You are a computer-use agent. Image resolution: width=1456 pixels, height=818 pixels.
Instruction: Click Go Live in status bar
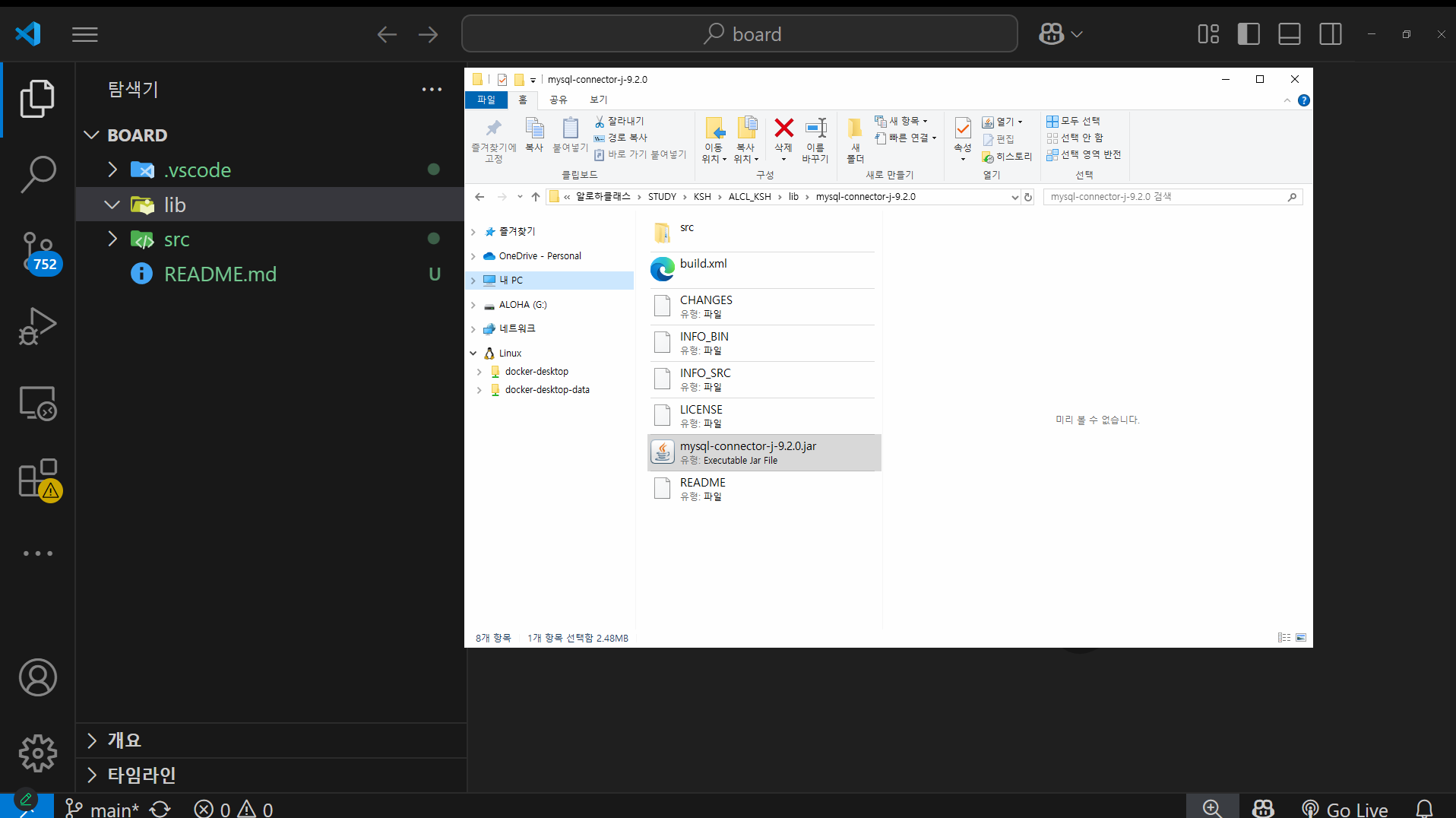coord(1344,808)
